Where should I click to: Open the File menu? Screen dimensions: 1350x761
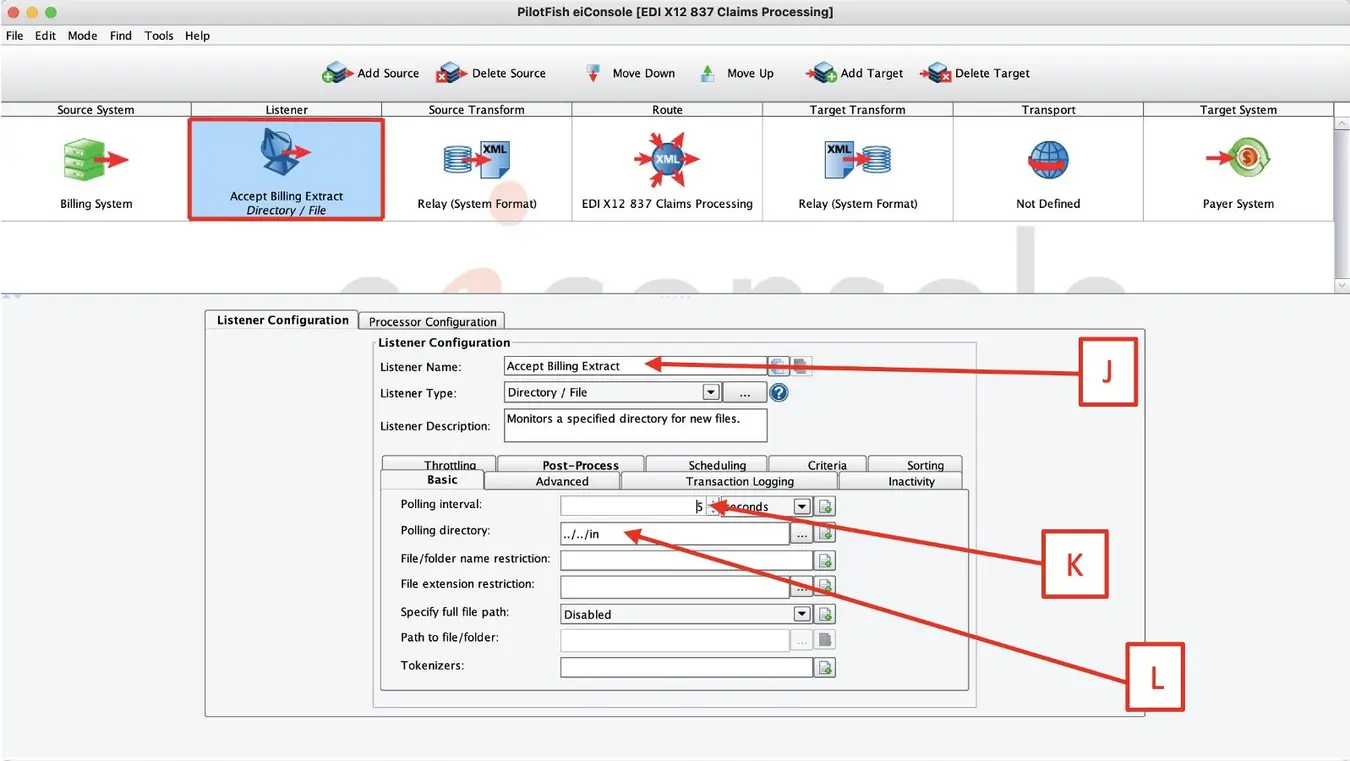tap(15, 35)
